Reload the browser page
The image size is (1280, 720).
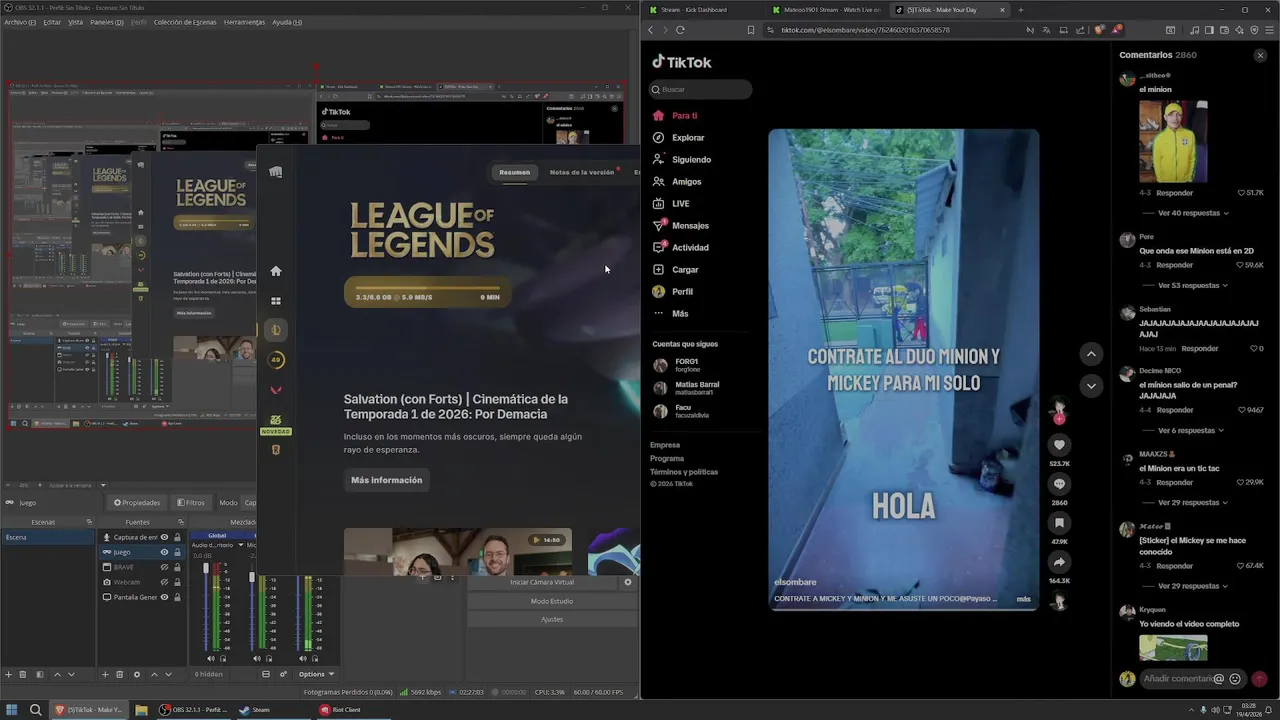680,30
